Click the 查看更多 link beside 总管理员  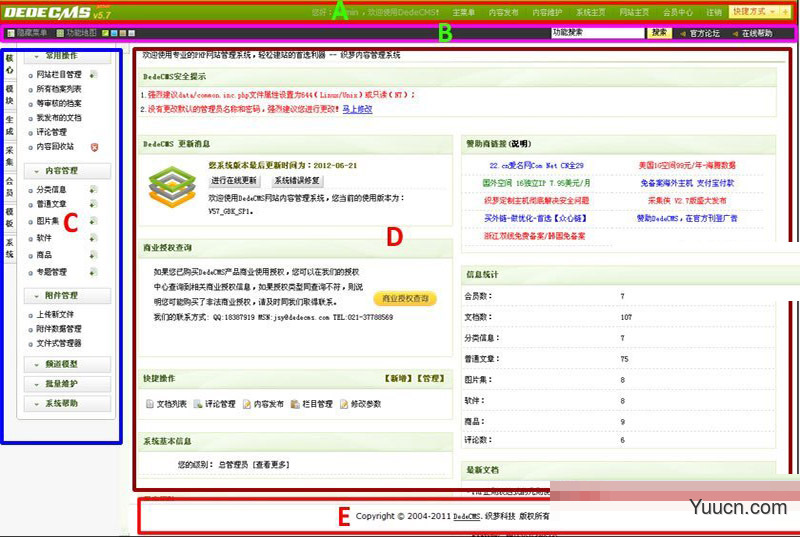(x=271, y=465)
